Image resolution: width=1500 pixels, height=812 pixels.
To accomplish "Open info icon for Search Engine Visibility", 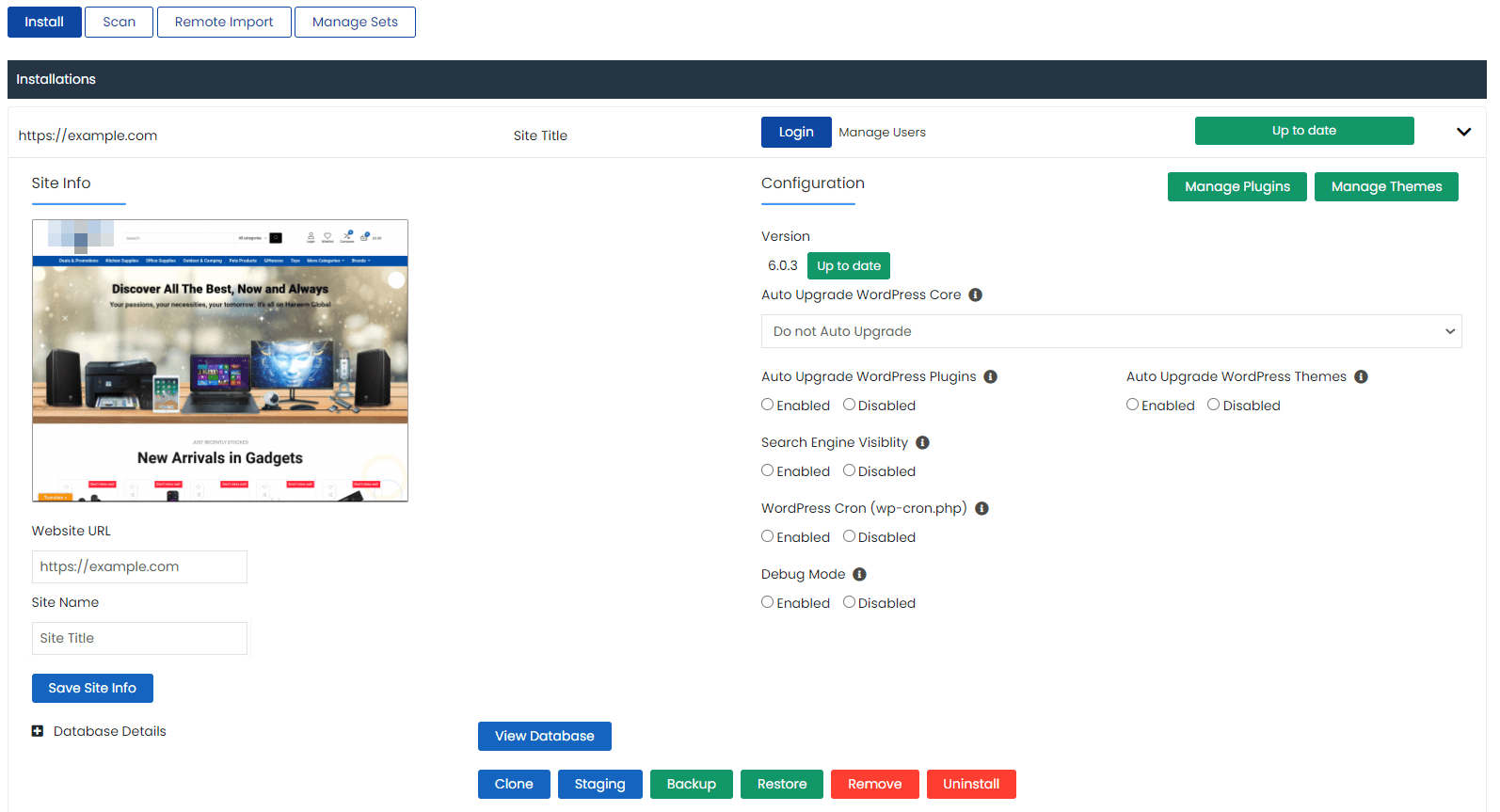I will point(923,442).
